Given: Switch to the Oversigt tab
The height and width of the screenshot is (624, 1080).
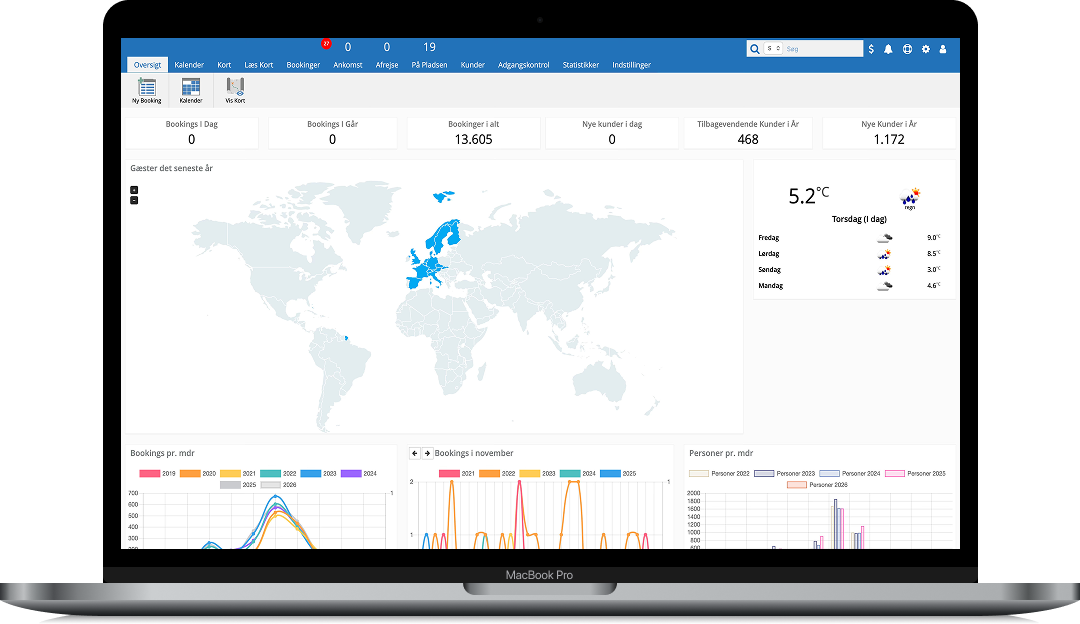Looking at the screenshot, I should [147, 65].
